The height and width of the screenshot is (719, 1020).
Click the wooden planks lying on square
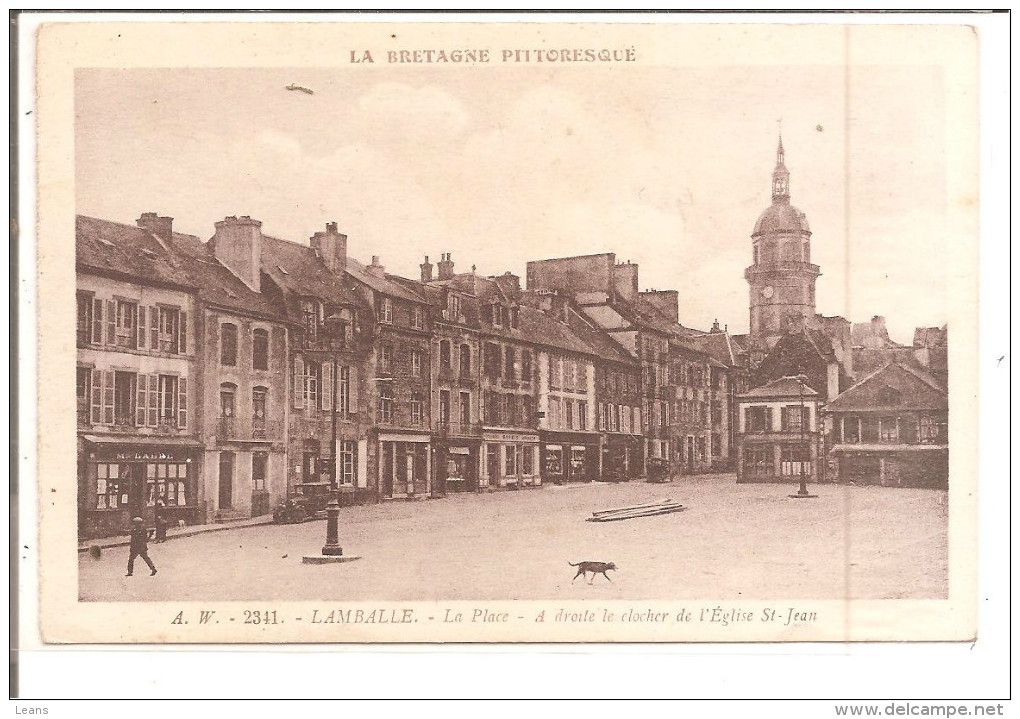click(636, 511)
